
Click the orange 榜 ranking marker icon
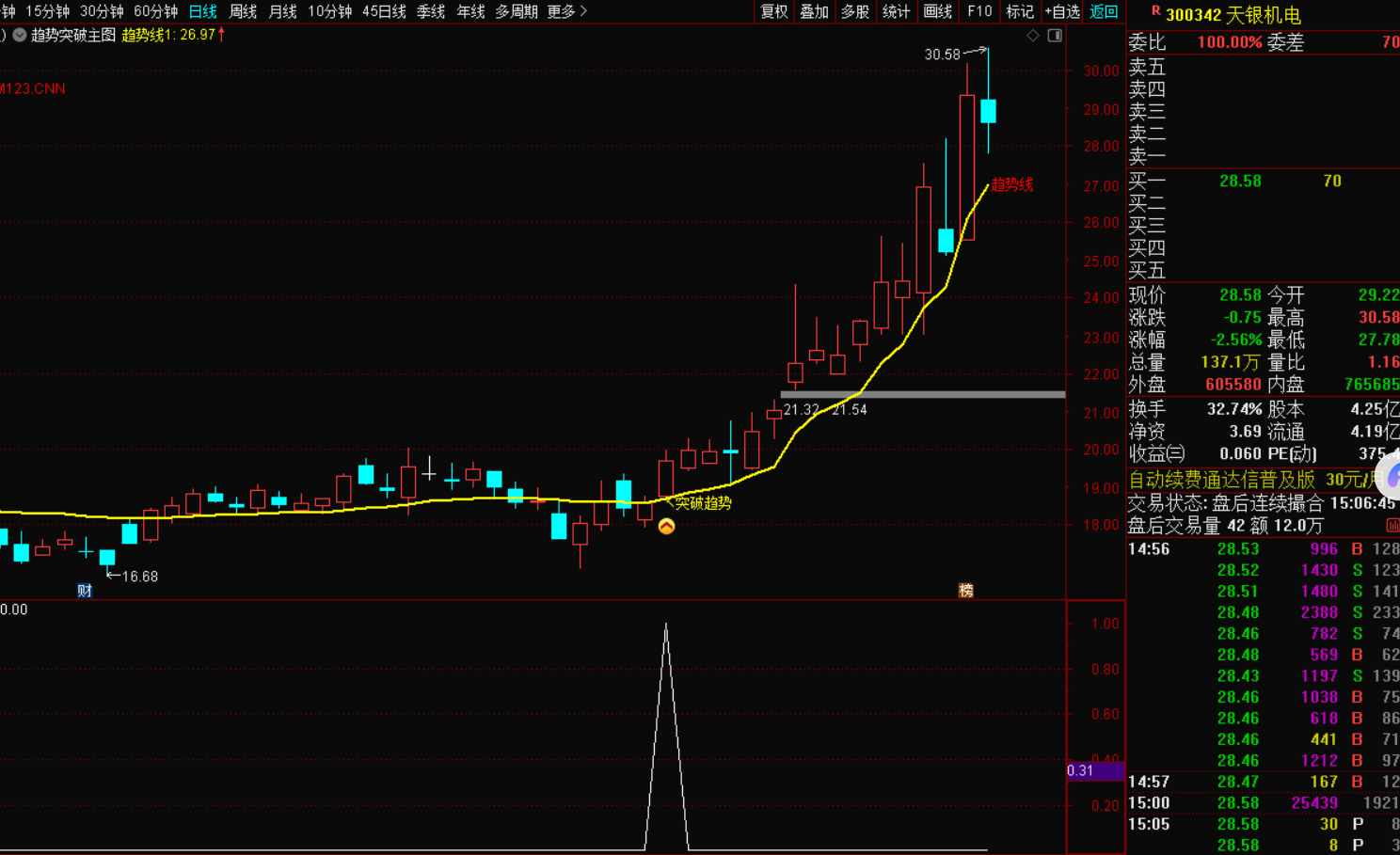click(x=965, y=591)
